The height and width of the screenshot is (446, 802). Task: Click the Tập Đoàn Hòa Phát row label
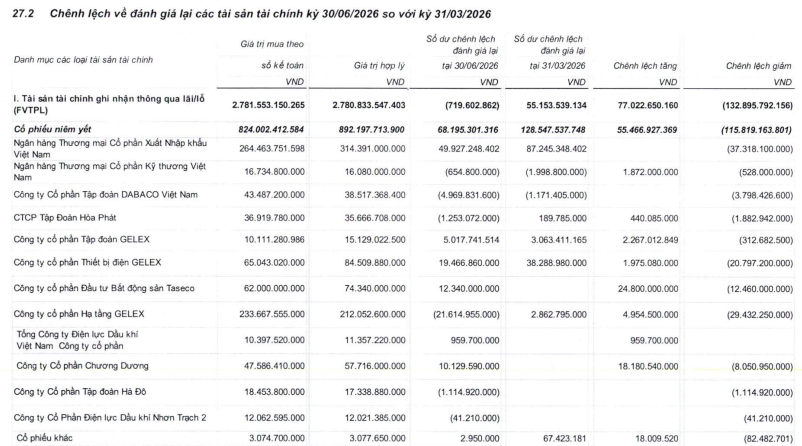coord(65,218)
